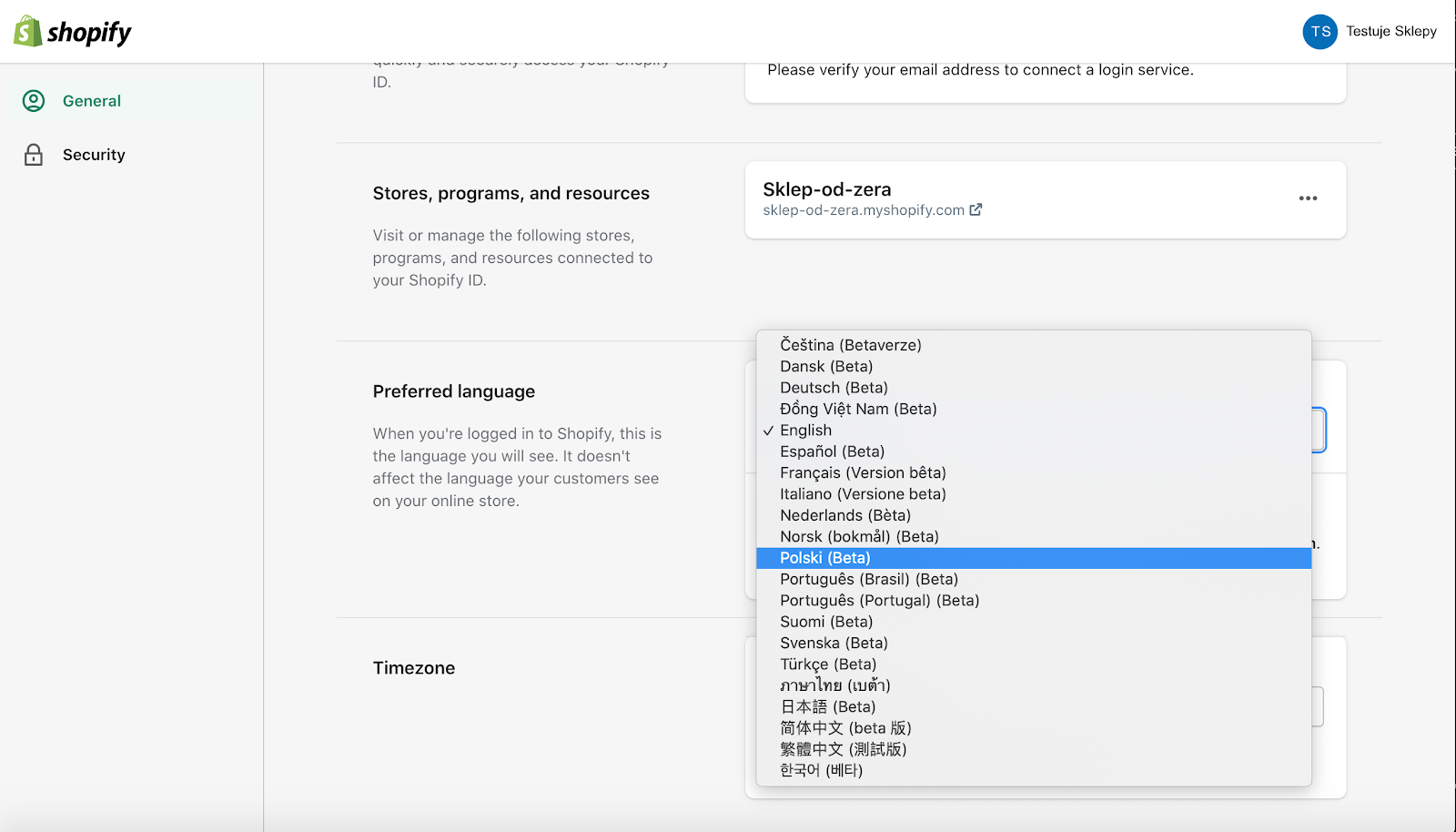Pick Svenska (Beta) language
Screen dimensions: 1456x832
click(x=1034, y=643)
